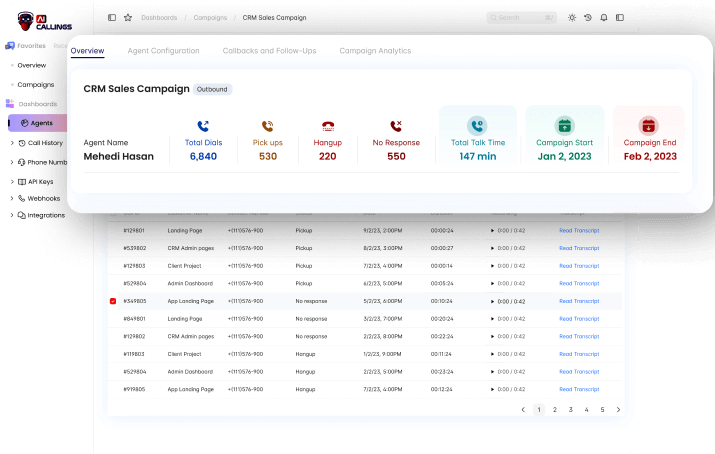
Task: Click the AI Callings logo
Action: (45, 21)
